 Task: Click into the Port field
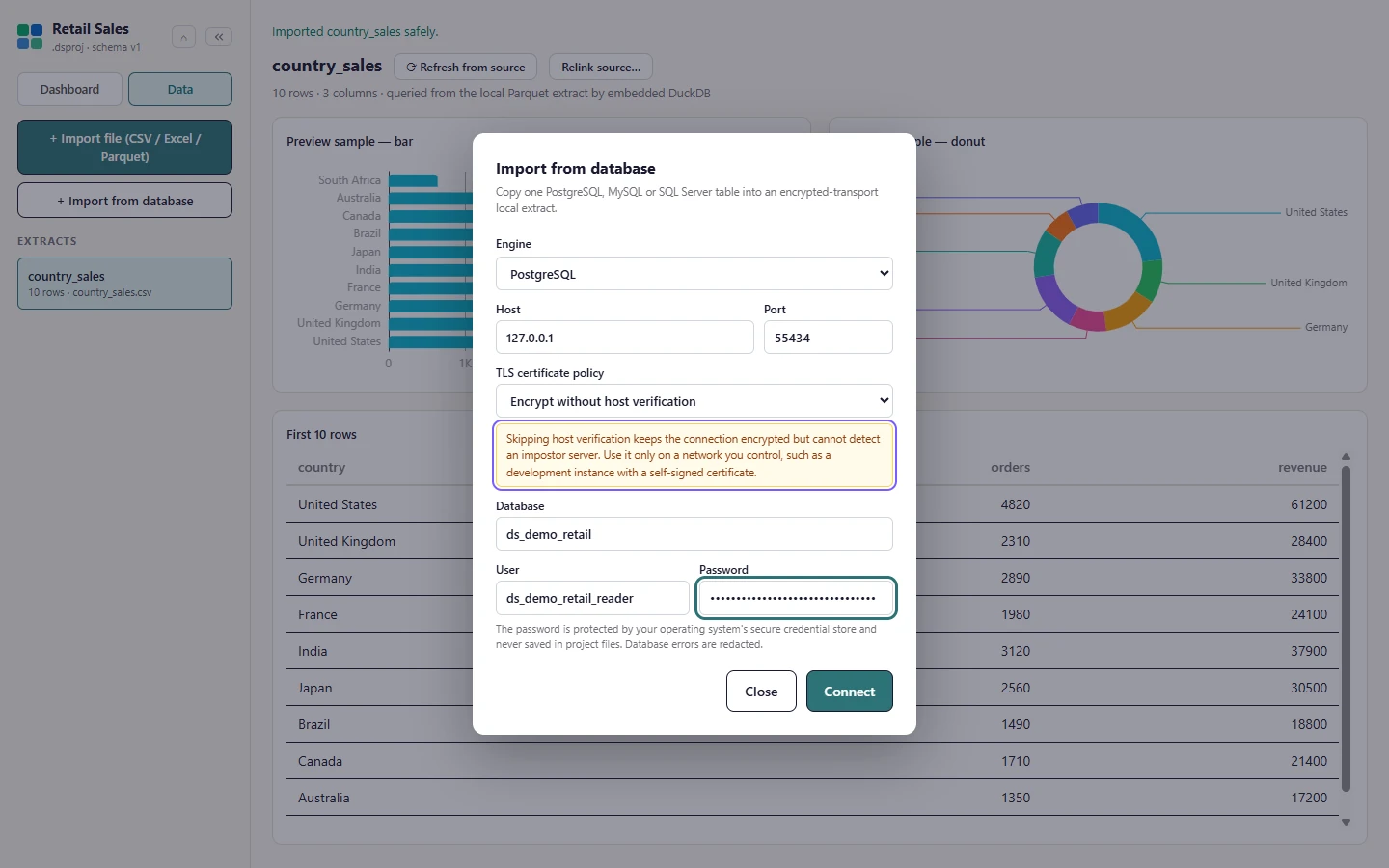pos(829,338)
